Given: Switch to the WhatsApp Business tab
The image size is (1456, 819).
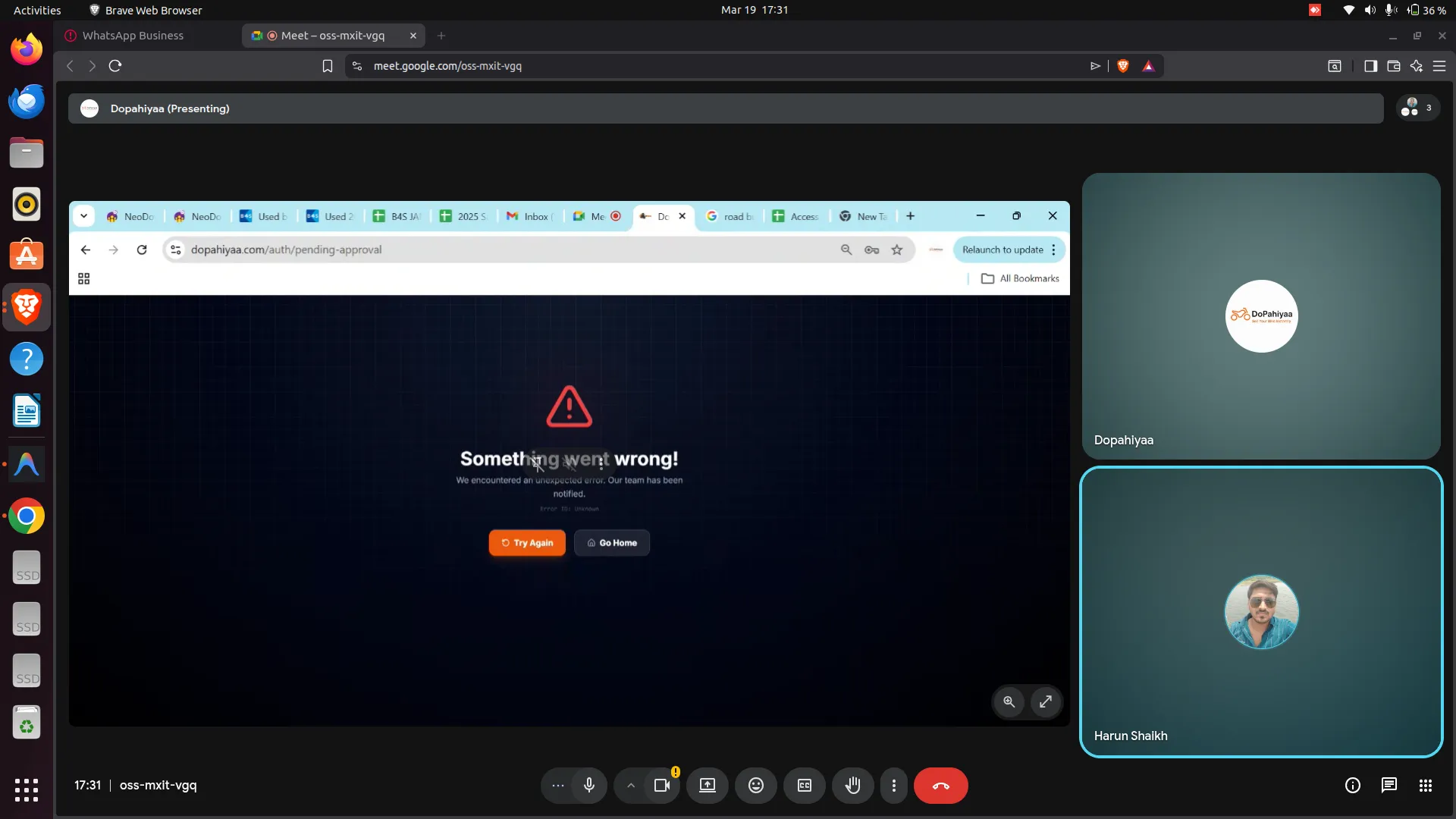Looking at the screenshot, I should pyautogui.click(x=133, y=36).
